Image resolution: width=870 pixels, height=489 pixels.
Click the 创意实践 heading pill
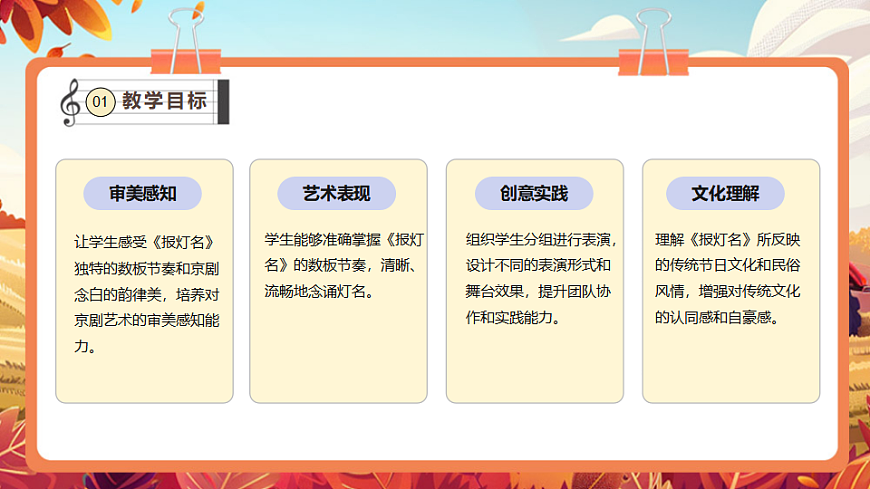pyautogui.click(x=534, y=193)
